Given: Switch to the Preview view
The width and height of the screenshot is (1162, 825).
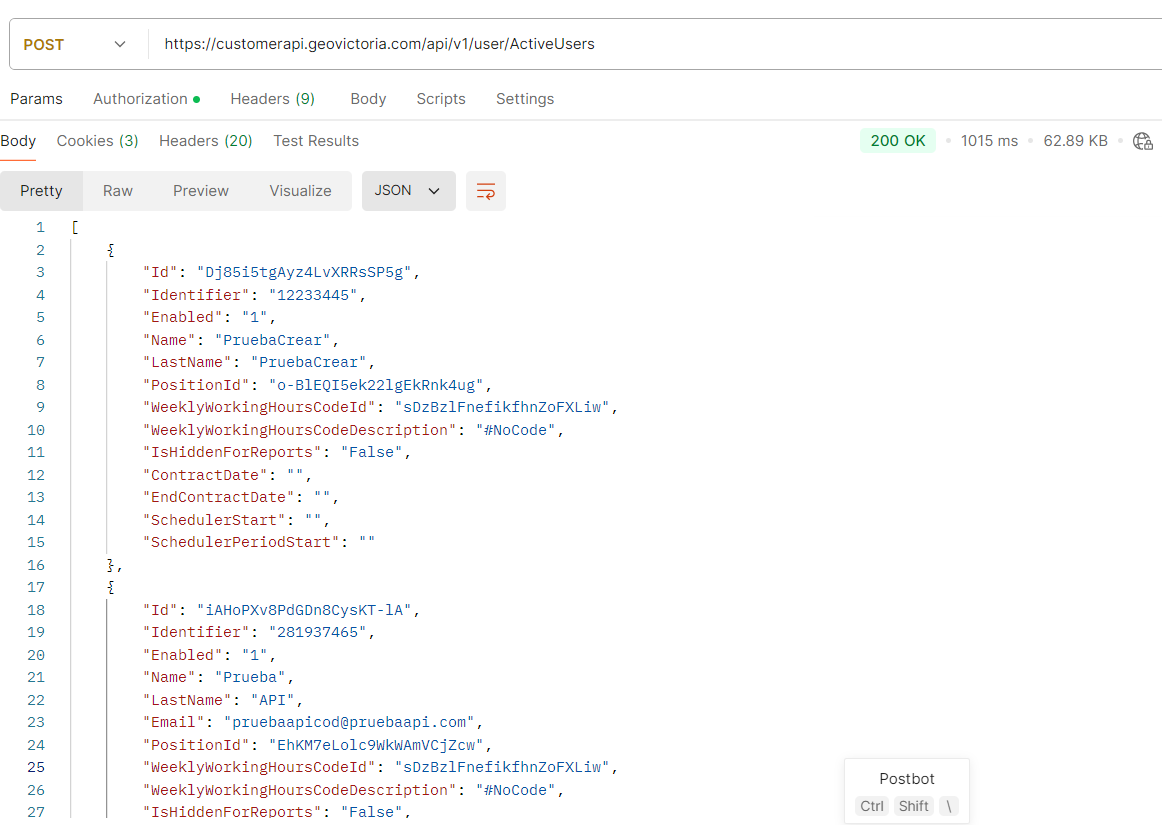Looking at the screenshot, I should [201, 191].
